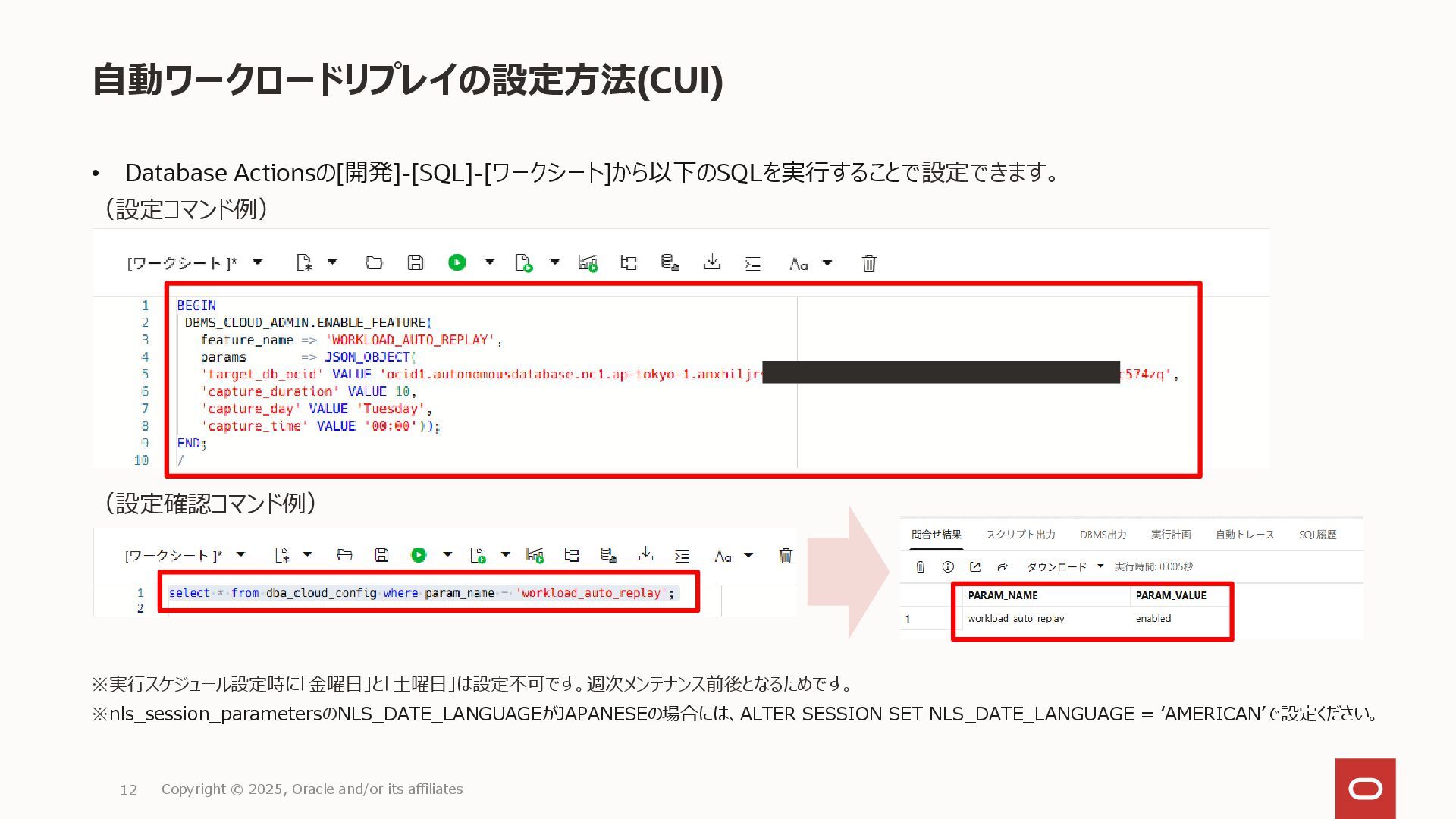Click the Open folder icon in upper toolbar

[x=374, y=262]
